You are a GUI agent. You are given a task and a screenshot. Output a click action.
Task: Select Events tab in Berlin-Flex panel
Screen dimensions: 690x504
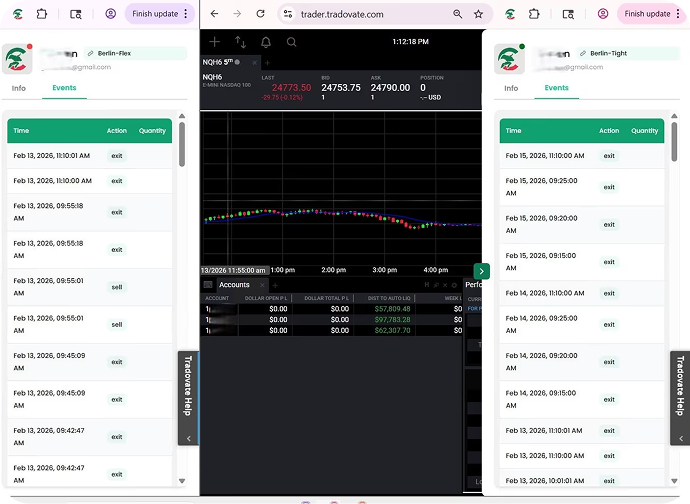pos(64,88)
